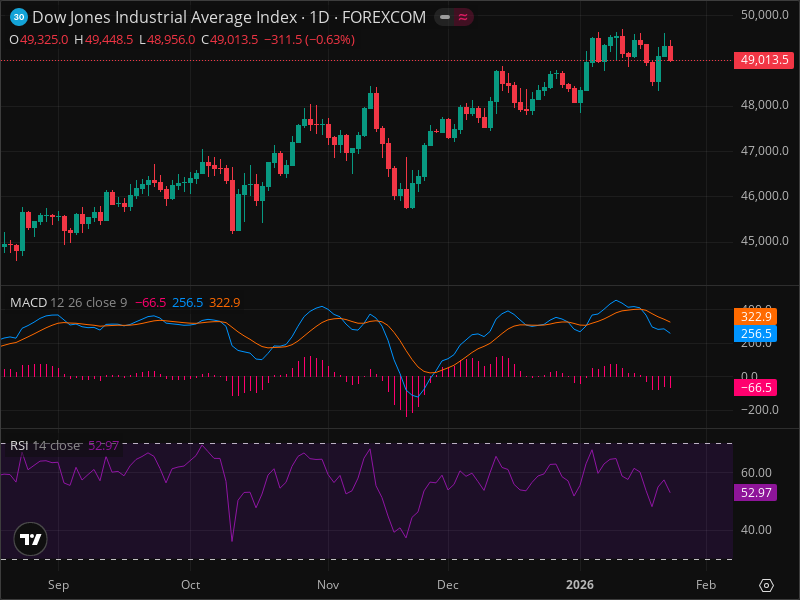Click the pink −66.5 histogram label
This screenshot has height=600, width=800.
pyautogui.click(x=756, y=388)
